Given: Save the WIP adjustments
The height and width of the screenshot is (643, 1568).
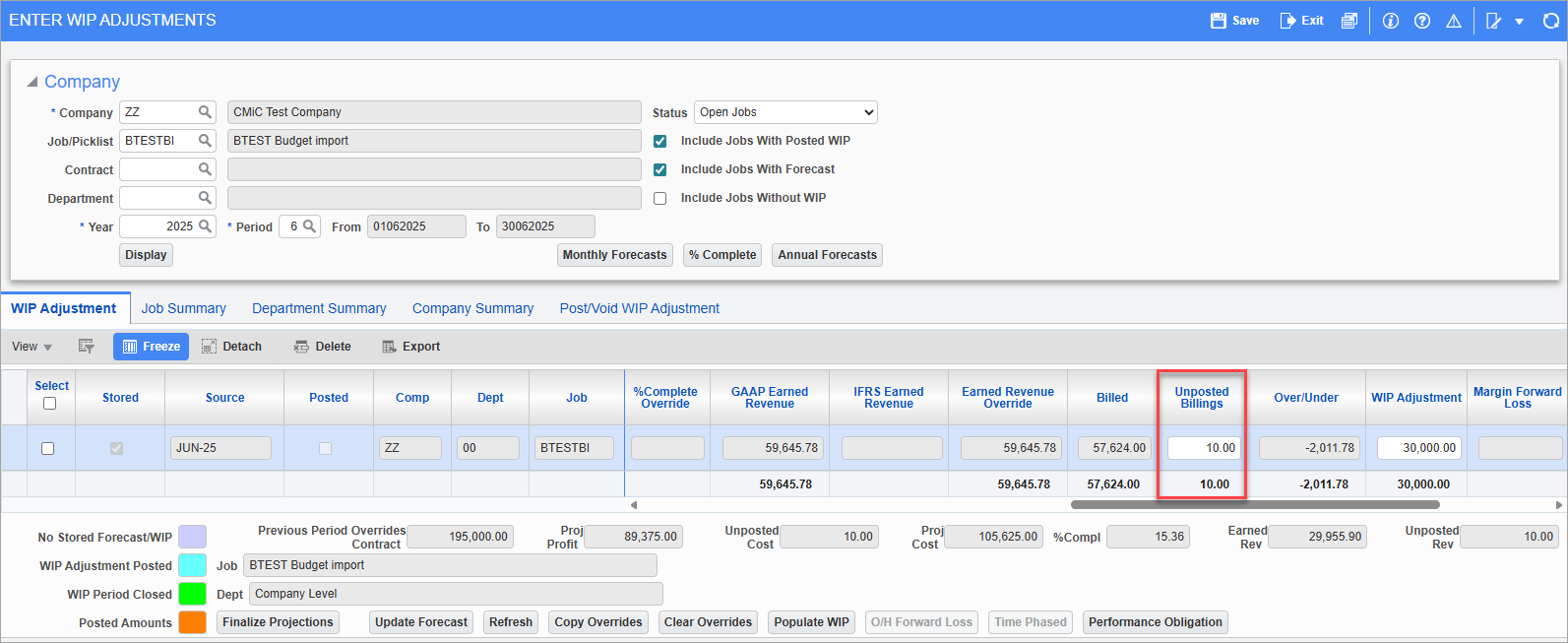Looking at the screenshot, I should [1234, 21].
